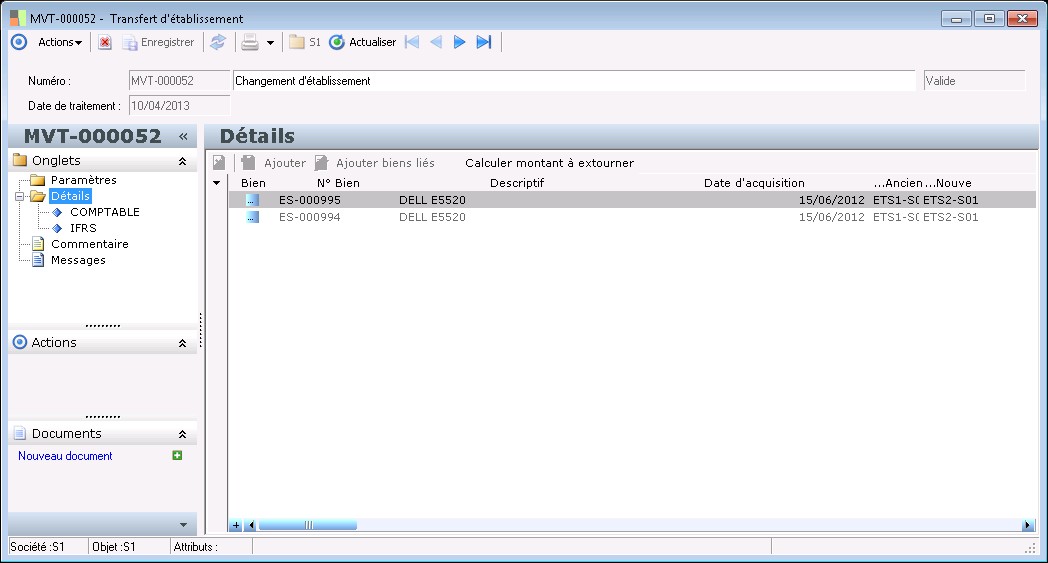Collapse the Détails tree node
This screenshot has height=563, width=1048.
pos(20,197)
